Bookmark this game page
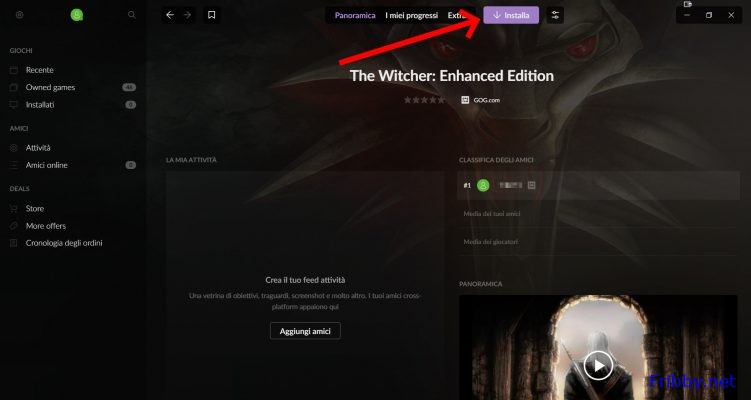This screenshot has height=400, width=751. (212, 15)
